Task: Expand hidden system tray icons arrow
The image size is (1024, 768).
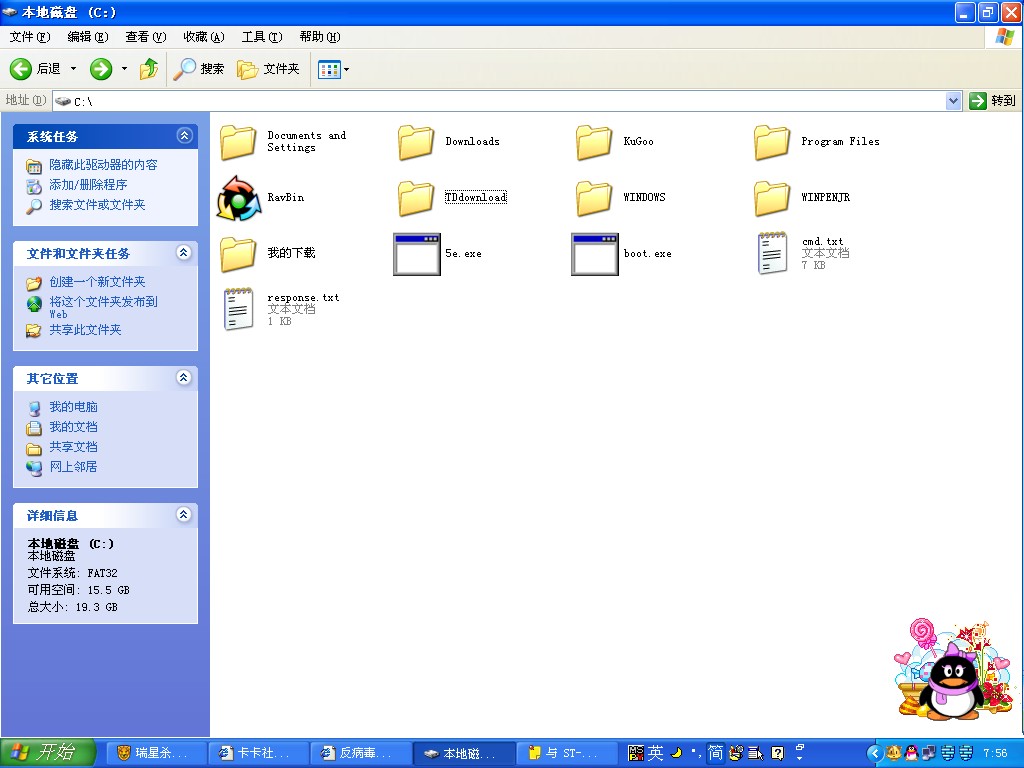Action: click(875, 753)
